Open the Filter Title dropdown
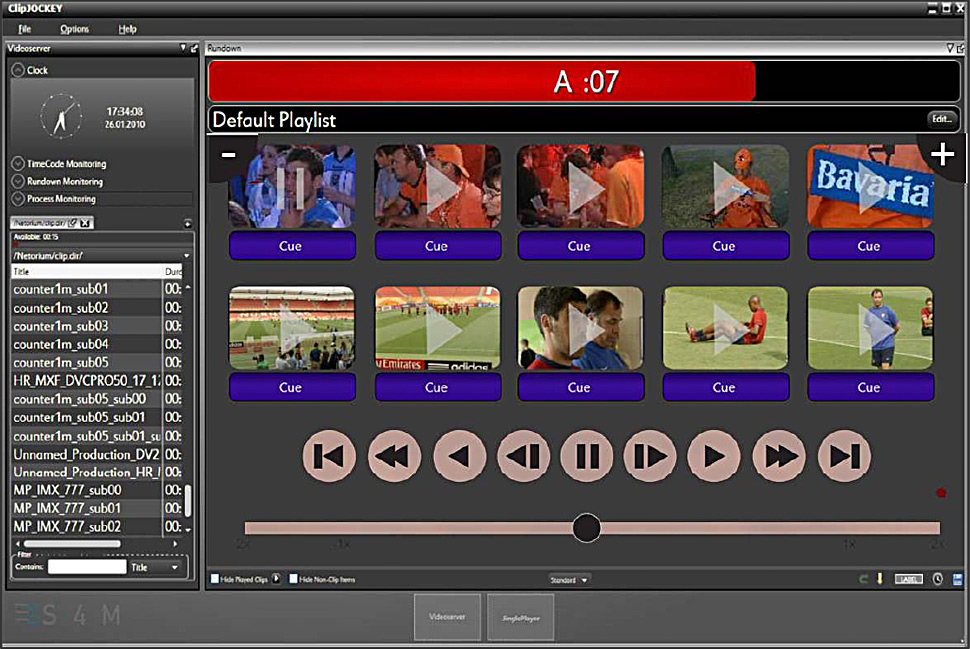 click(x=158, y=567)
